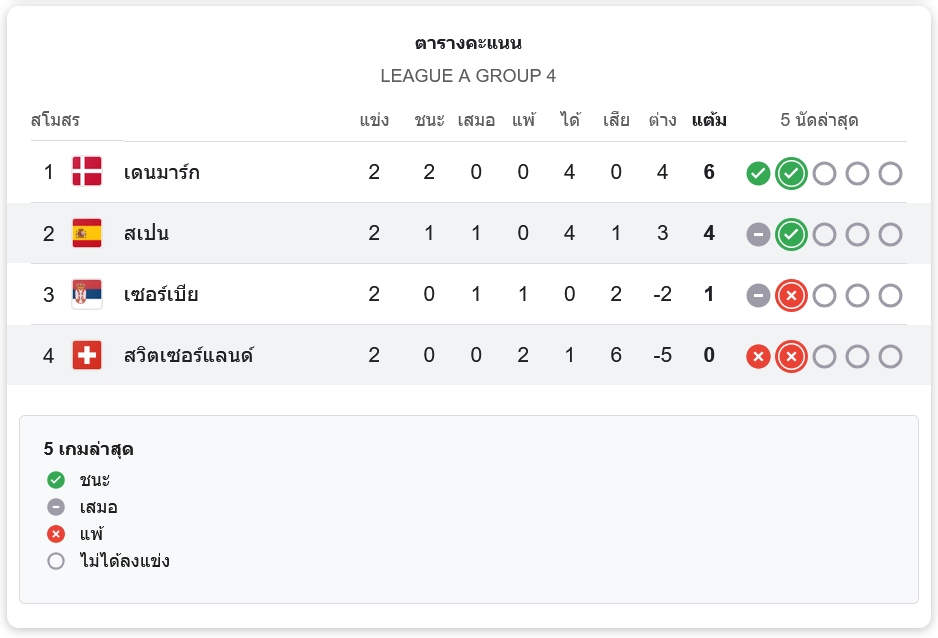938x638 pixels.
Task: Click Serbia's outlined red loss icon
Action: (791, 296)
